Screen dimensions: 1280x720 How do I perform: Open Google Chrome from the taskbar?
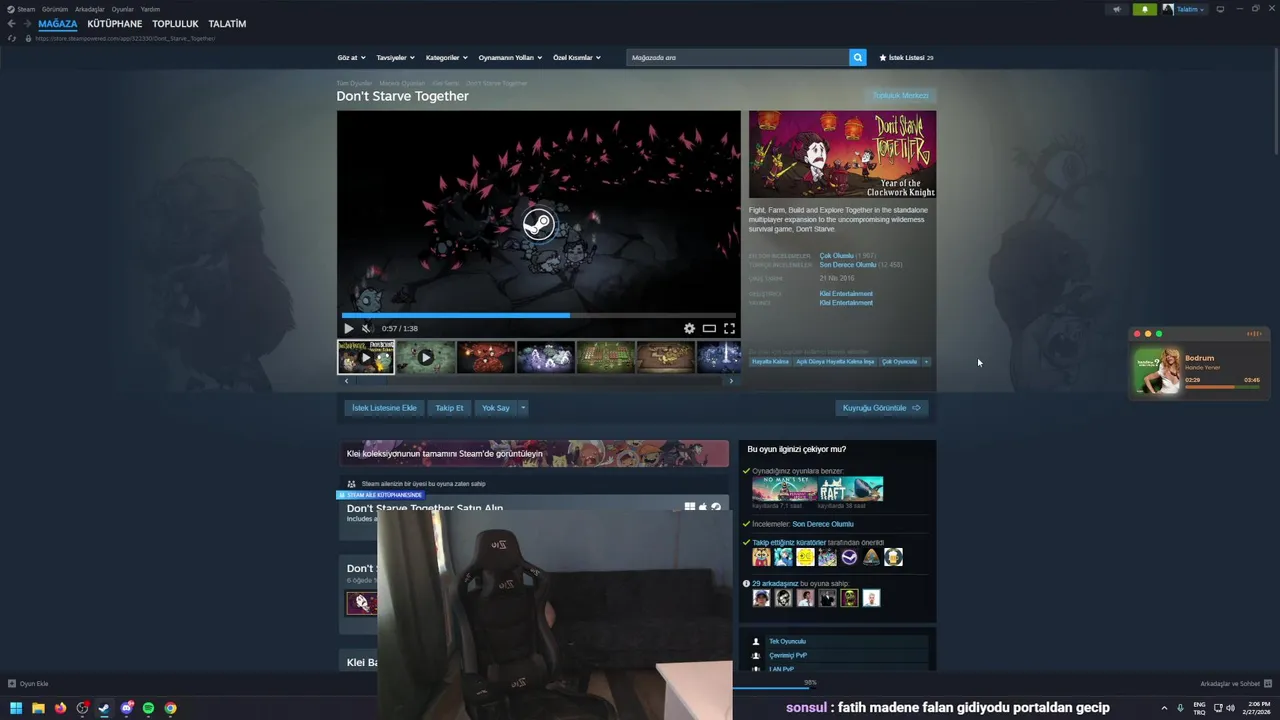[171, 708]
